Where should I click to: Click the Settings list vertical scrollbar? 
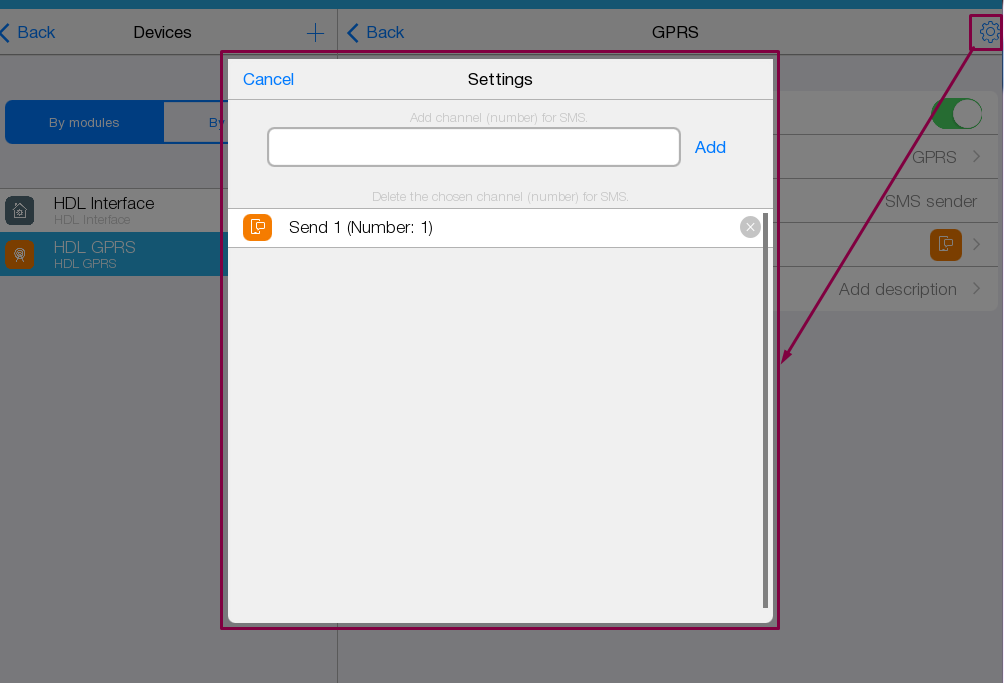pyautogui.click(x=766, y=410)
